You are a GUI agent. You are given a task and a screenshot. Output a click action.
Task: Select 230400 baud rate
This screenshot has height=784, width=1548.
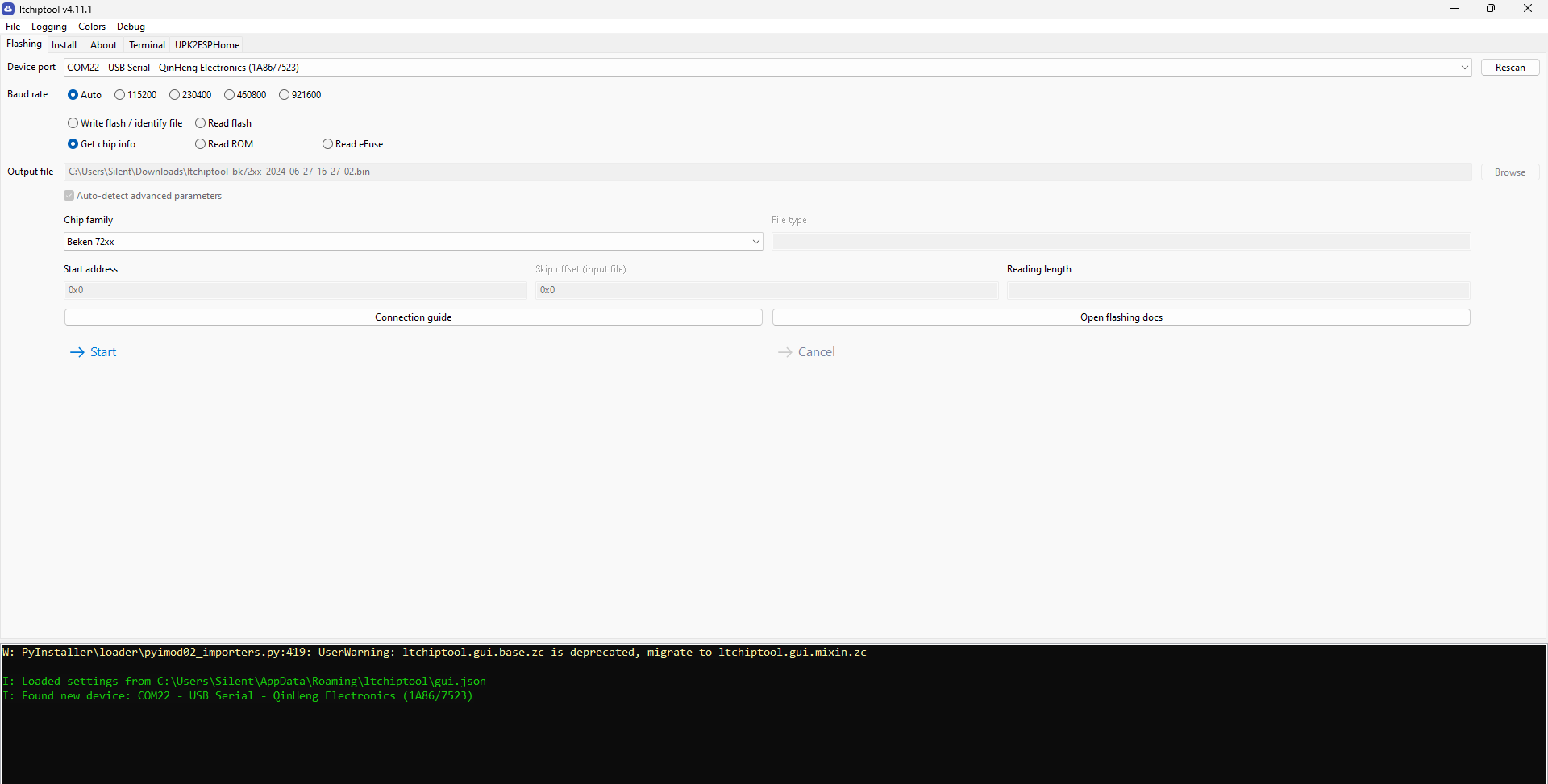190,95
